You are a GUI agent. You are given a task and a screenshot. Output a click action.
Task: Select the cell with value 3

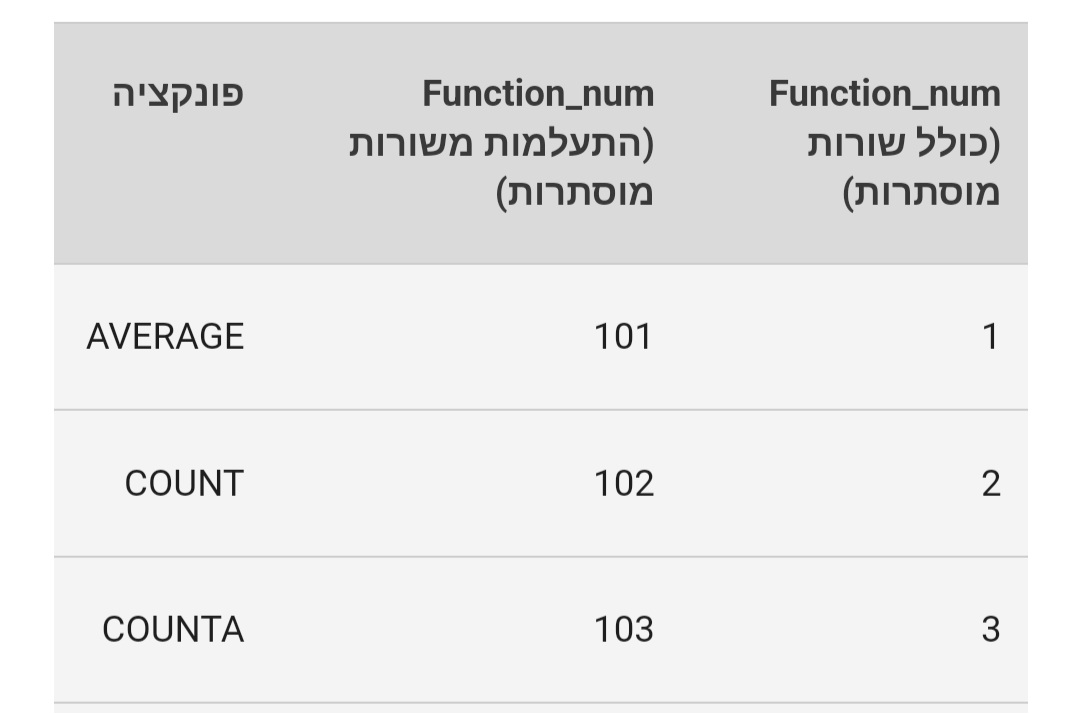point(989,630)
